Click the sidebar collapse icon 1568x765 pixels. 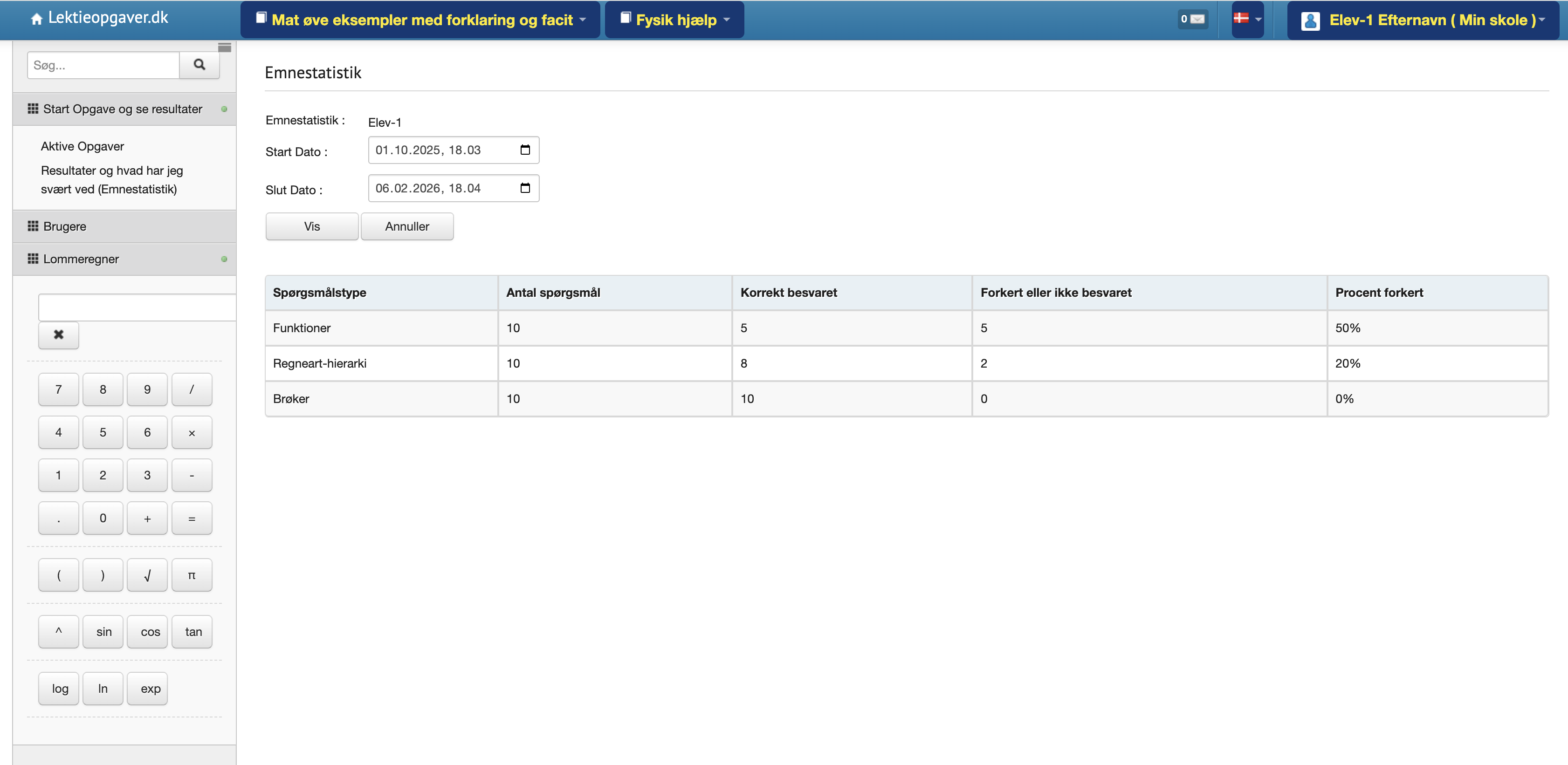(x=224, y=48)
